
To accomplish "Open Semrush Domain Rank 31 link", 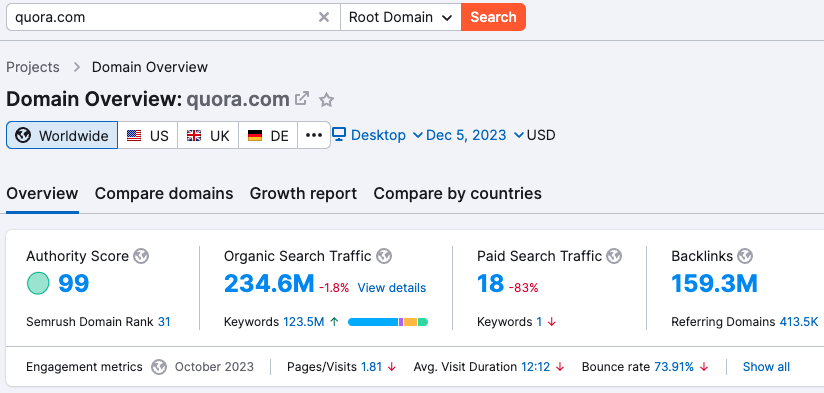I will pos(164,322).
